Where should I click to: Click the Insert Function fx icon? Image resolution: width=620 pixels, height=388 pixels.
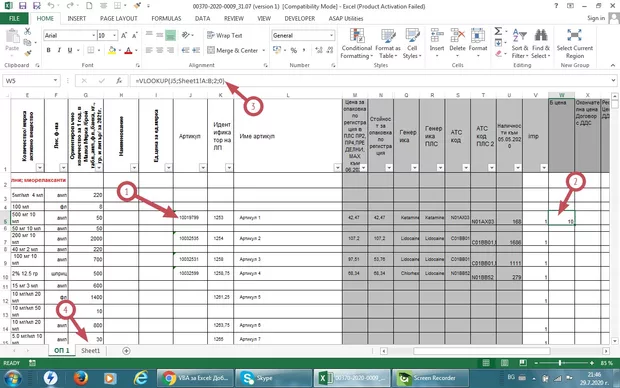[x=119, y=81]
